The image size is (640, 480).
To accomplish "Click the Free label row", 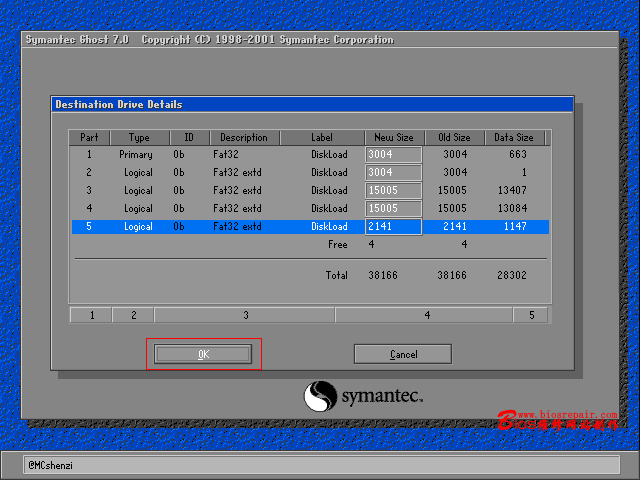I will point(338,244).
